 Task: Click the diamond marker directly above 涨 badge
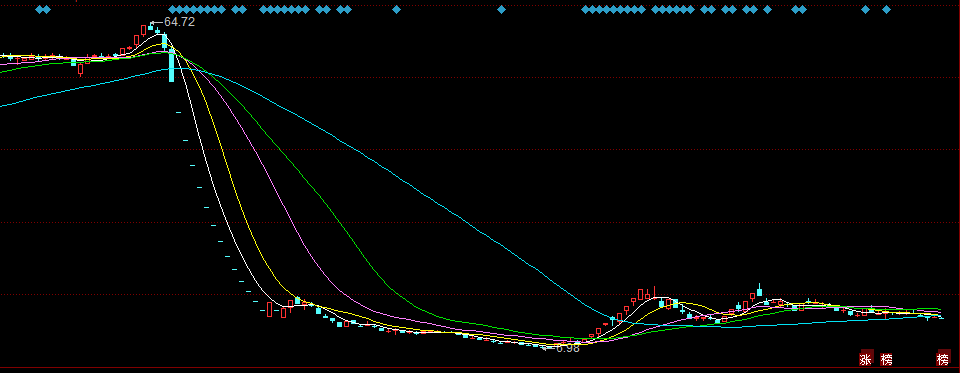[865, 9]
